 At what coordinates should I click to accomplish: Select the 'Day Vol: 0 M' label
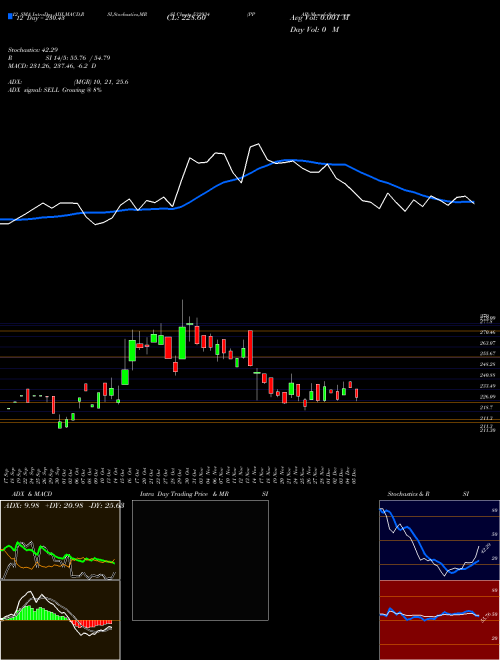[x=314, y=30]
